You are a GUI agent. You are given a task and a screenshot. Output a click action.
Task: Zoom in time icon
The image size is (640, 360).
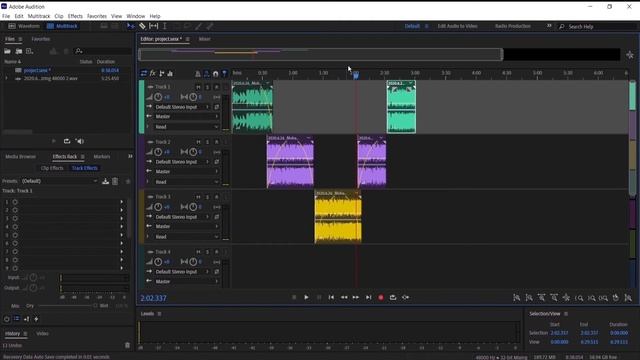542,298
